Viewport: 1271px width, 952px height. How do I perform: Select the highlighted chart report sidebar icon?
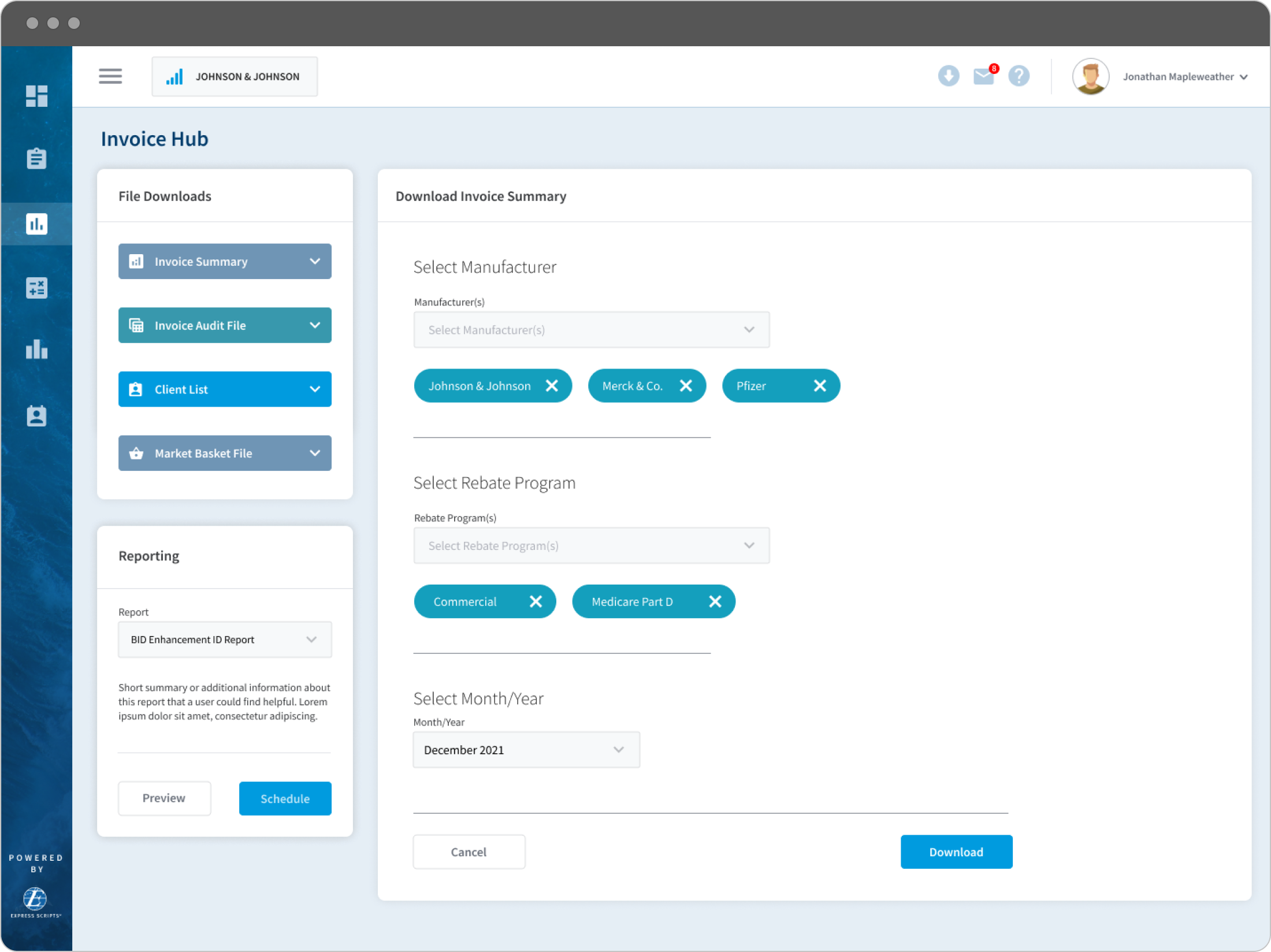36,224
